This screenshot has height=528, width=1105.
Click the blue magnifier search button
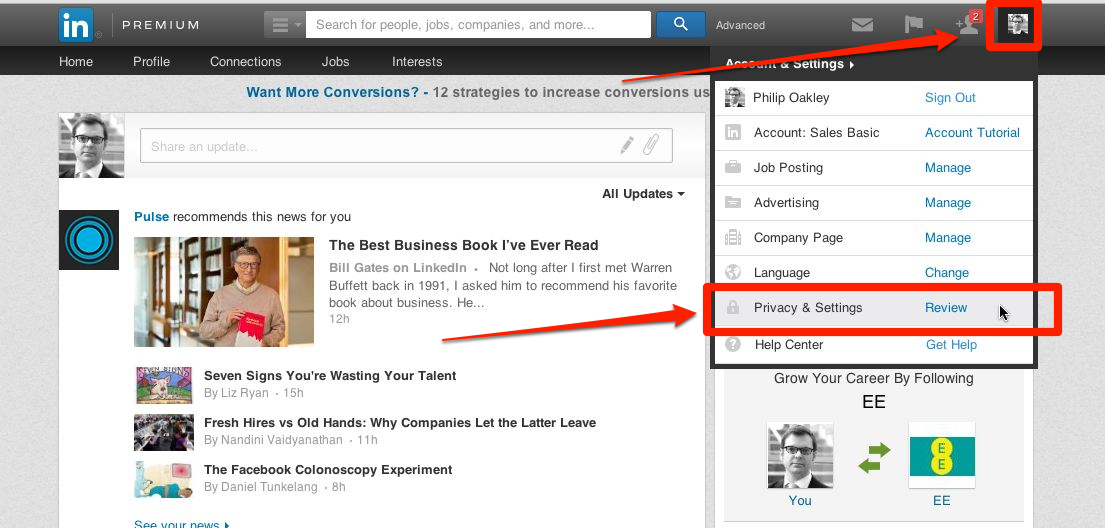coord(680,25)
